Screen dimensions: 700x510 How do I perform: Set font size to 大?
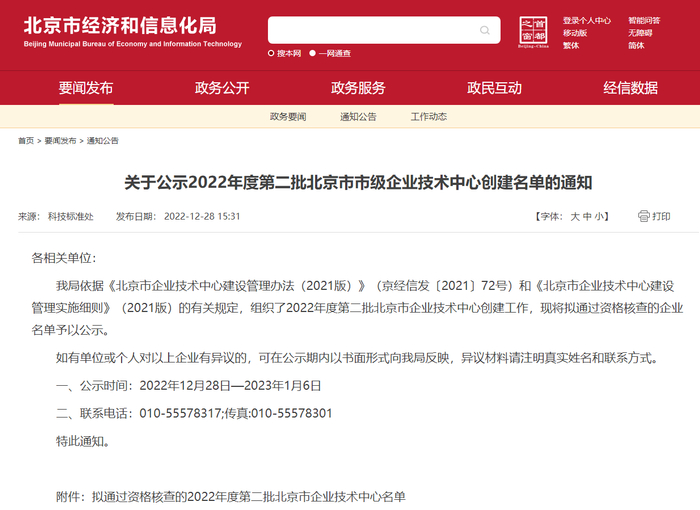[x=575, y=217]
